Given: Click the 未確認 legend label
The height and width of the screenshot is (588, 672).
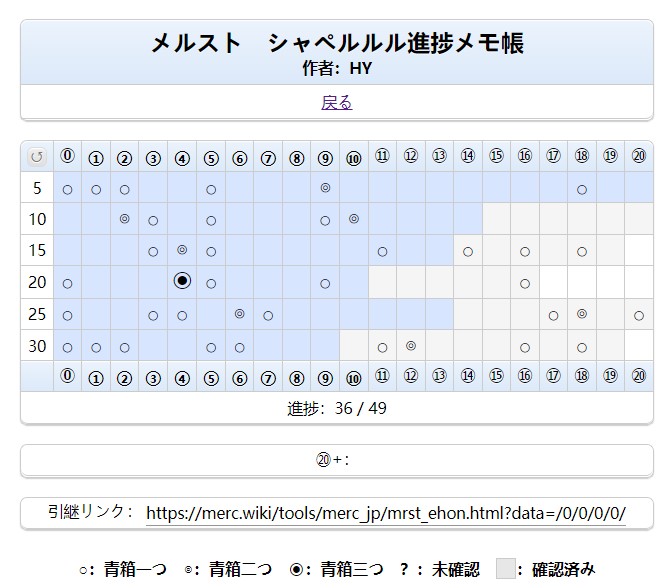Looking at the screenshot, I should tap(456, 570).
